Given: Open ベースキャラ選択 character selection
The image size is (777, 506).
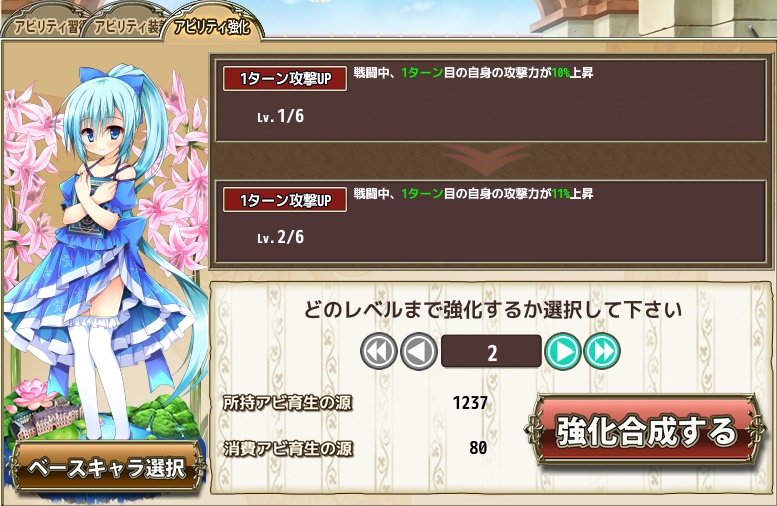Looking at the screenshot, I should click(x=107, y=468).
